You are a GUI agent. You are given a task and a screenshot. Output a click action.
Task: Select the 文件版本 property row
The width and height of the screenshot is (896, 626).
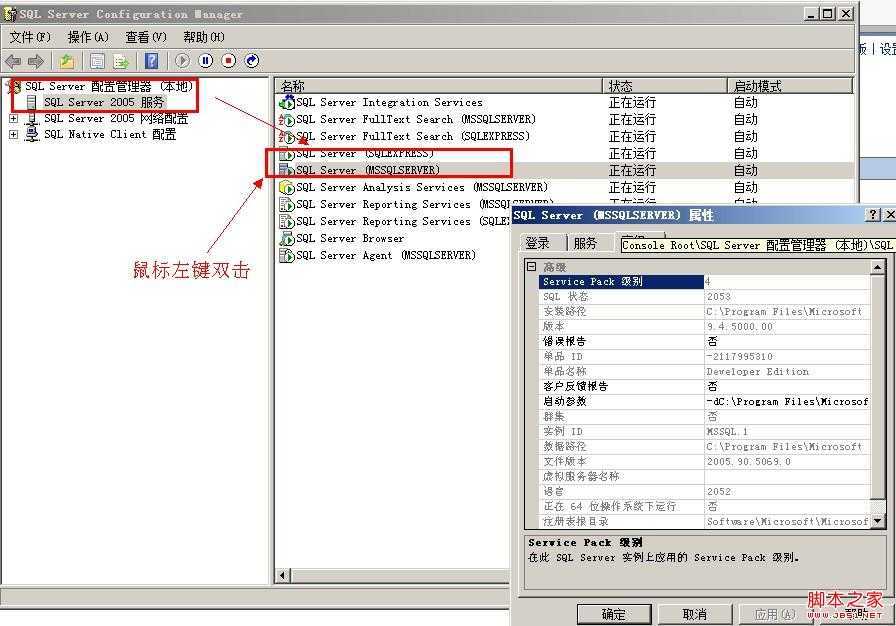(704, 462)
